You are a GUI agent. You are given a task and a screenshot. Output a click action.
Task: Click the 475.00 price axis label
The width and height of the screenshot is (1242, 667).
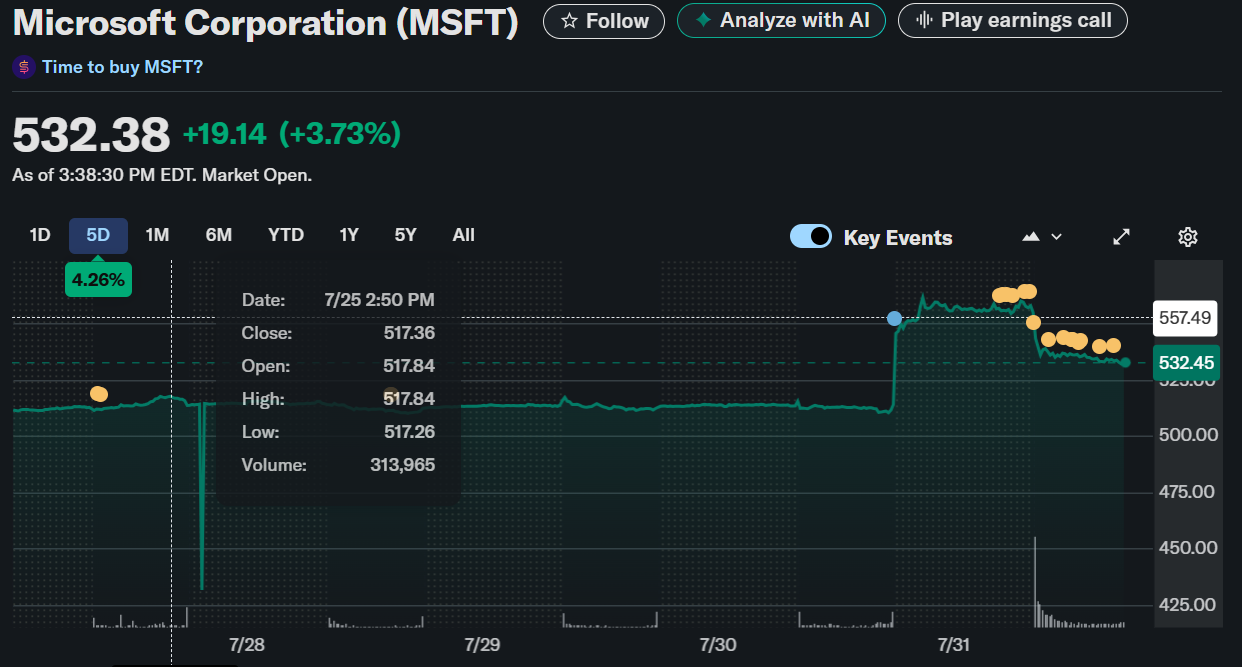1187,492
